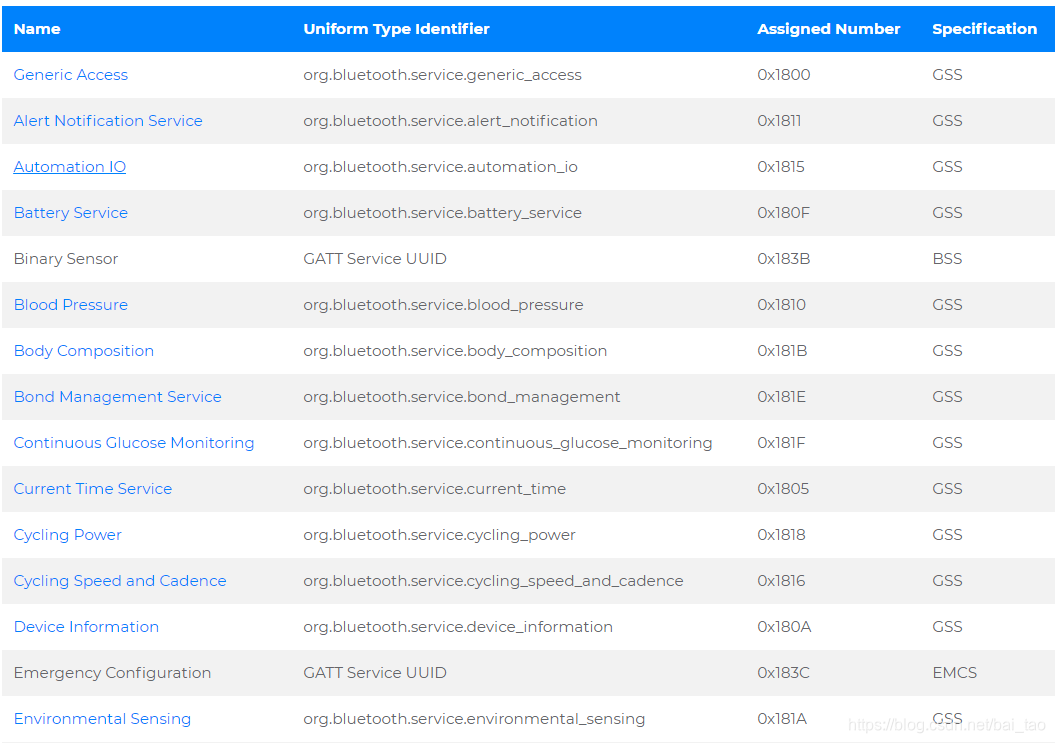The image size is (1055, 743).
Task: Select the Emergency Configuration name cell
Action: pos(112,673)
